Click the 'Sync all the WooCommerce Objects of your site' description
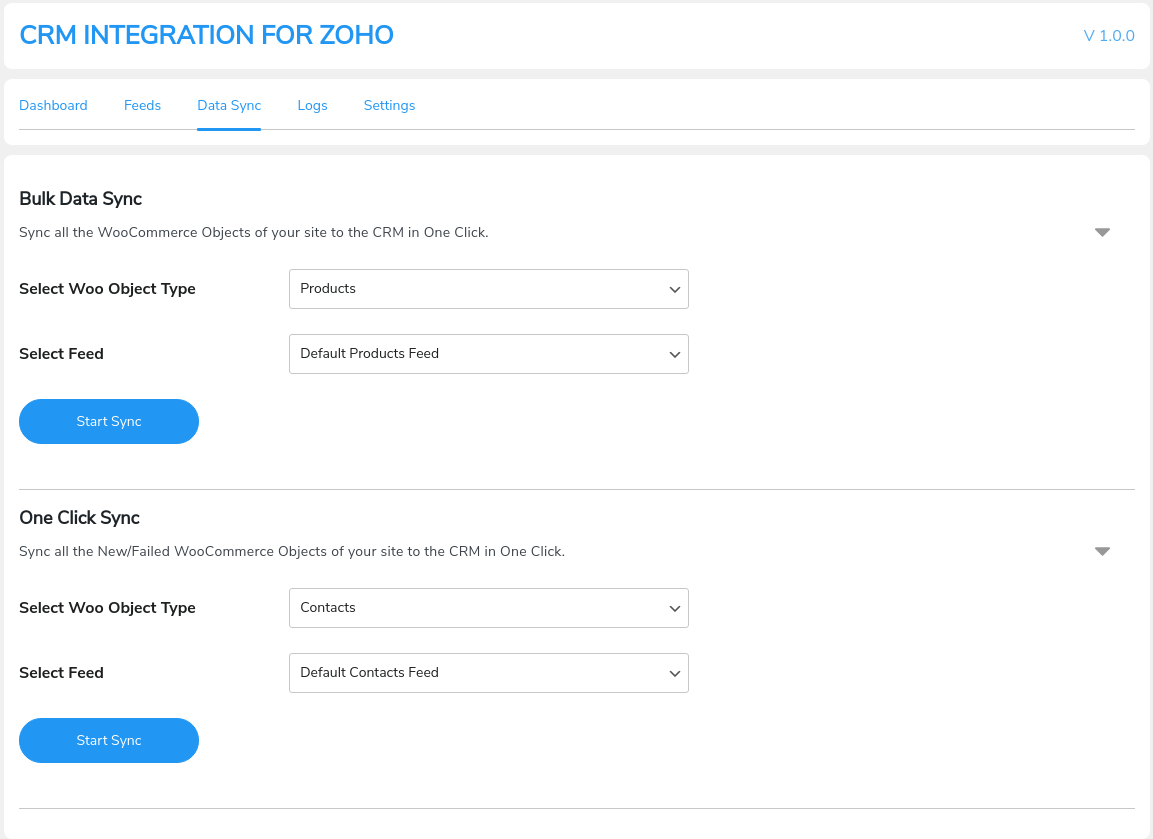1153x839 pixels. coord(254,232)
